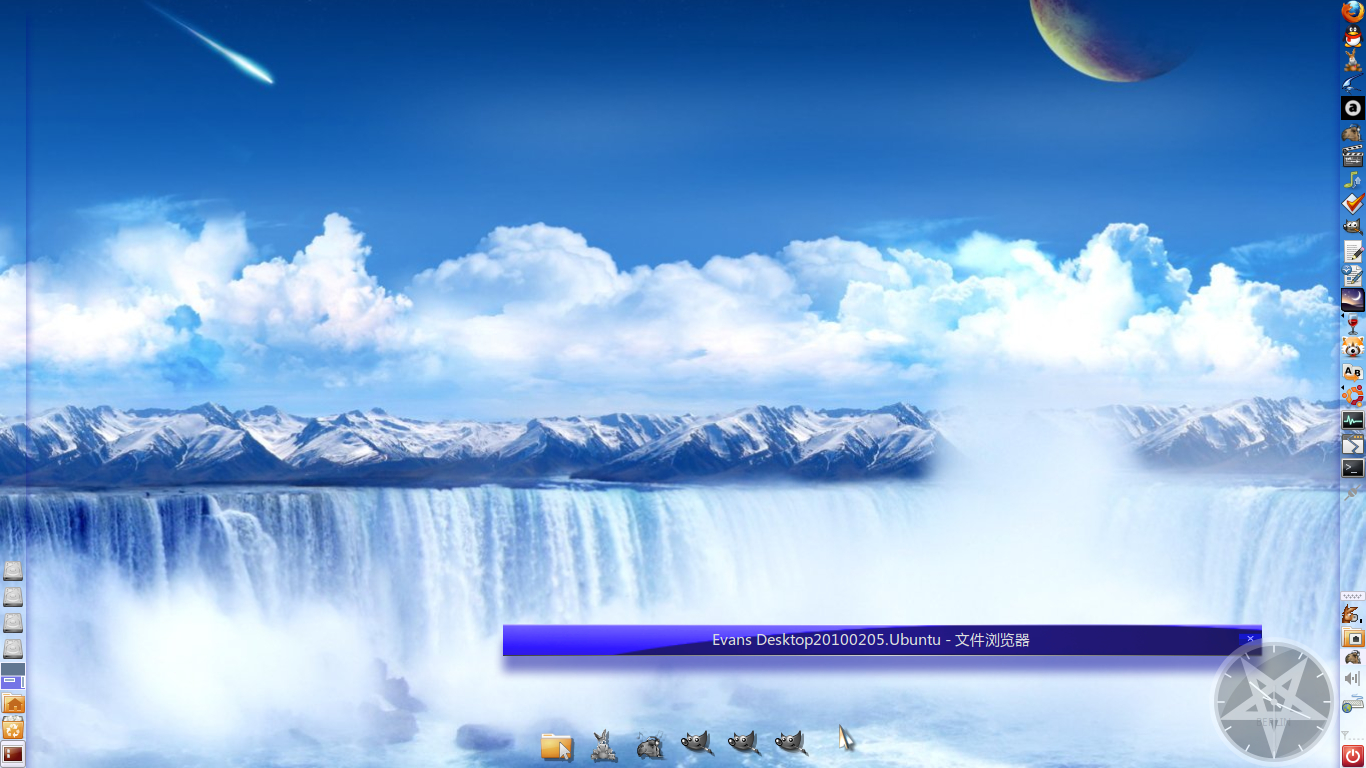1366x768 pixels.
Task: Open the trash recycle bin icon
Action: [x=13, y=729]
